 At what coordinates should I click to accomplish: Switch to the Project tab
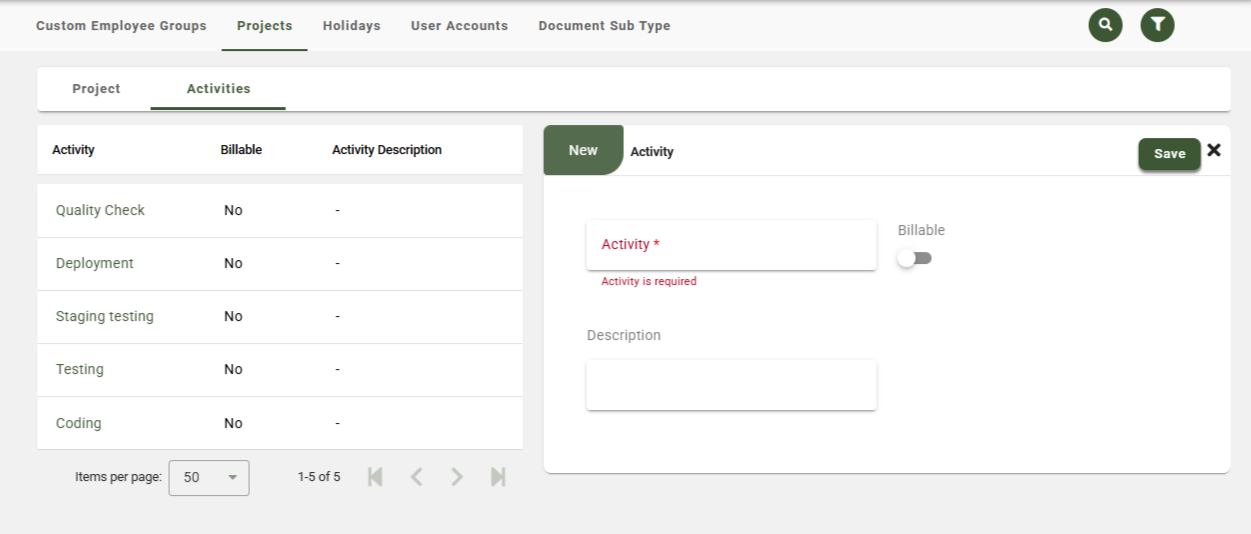click(x=96, y=89)
